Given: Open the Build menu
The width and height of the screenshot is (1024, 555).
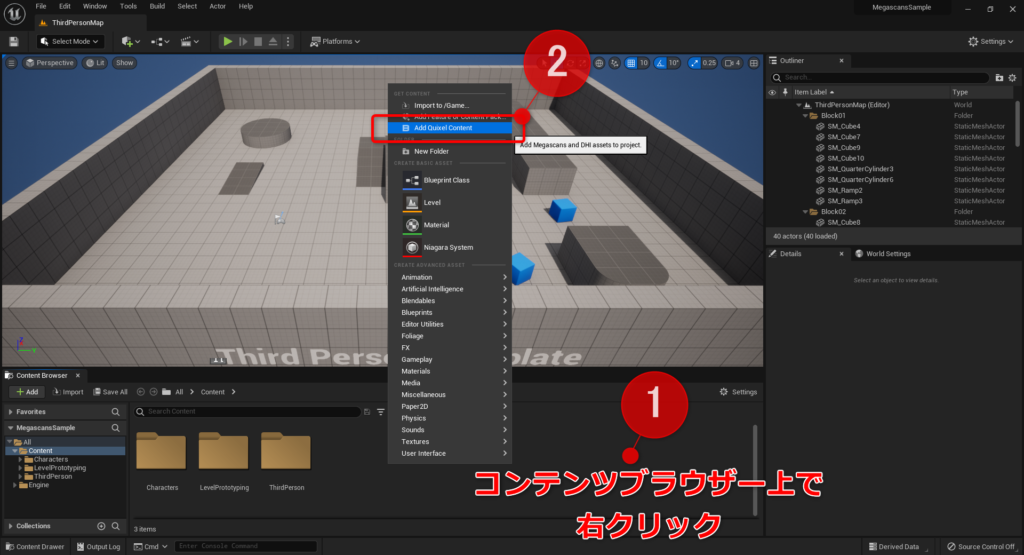Looking at the screenshot, I should [157, 7].
